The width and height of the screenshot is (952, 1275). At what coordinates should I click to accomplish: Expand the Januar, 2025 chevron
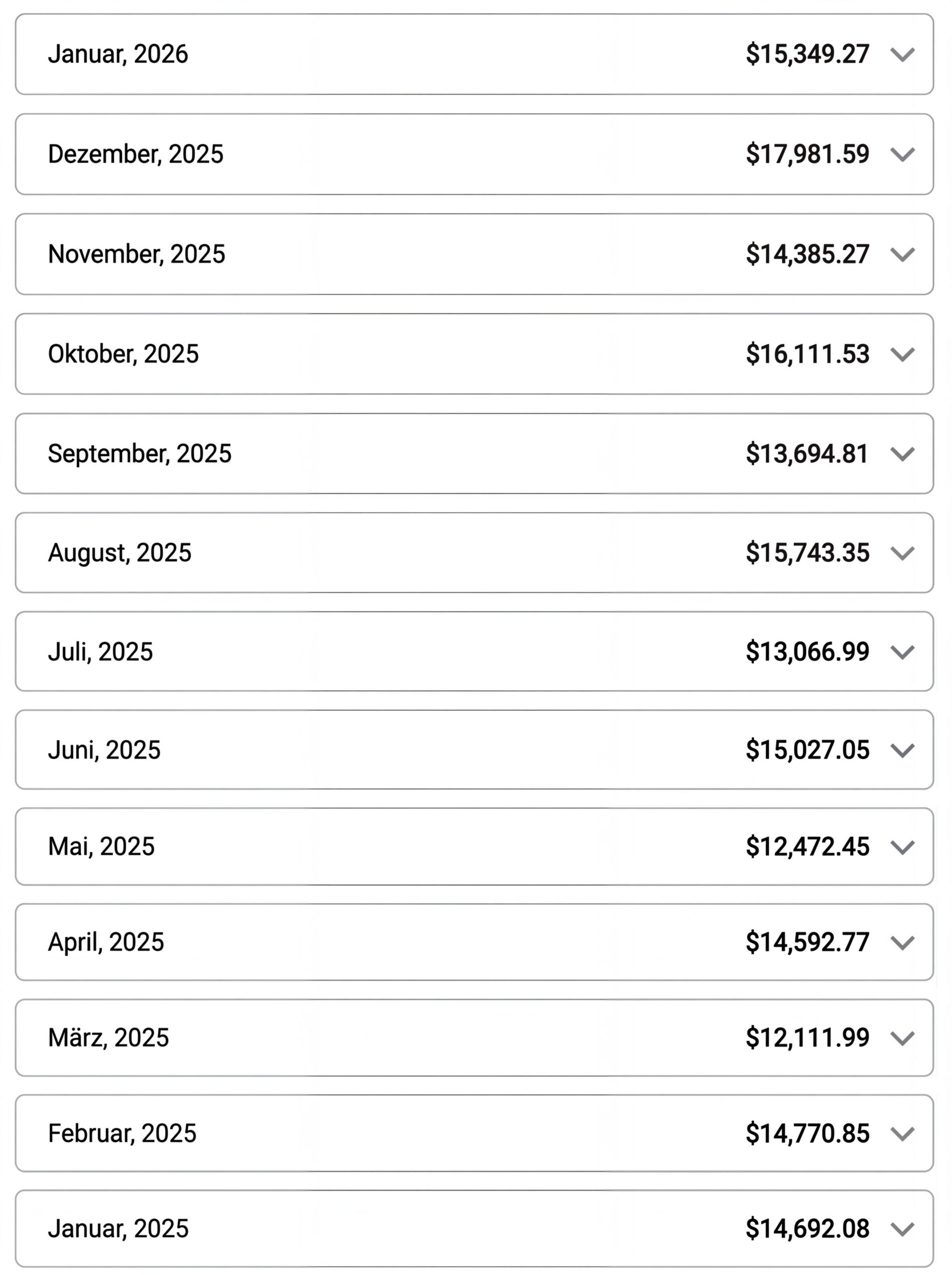902,1229
